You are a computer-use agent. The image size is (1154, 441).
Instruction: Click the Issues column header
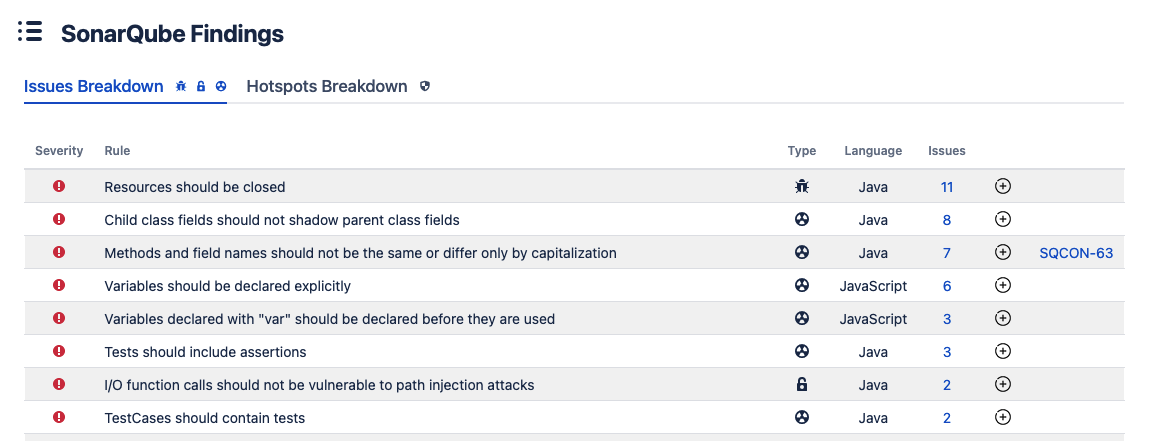coord(946,150)
